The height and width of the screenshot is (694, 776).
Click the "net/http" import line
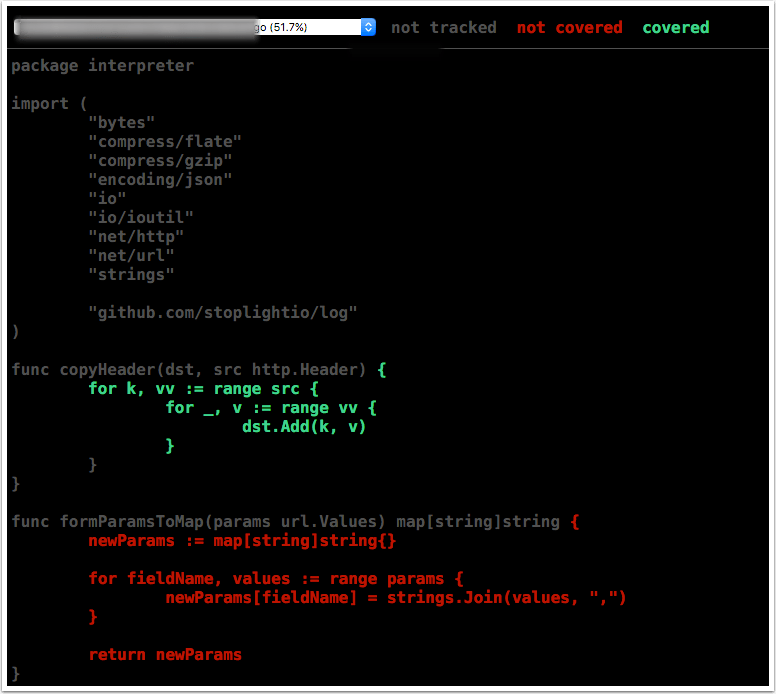(x=136, y=237)
